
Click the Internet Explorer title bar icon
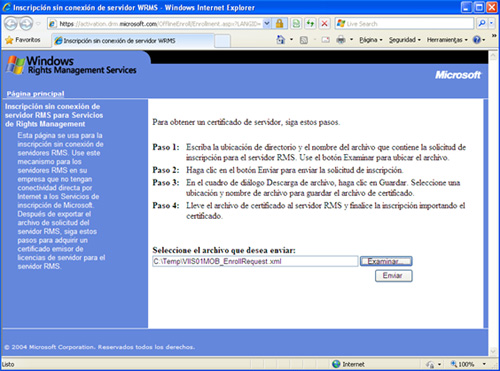(7, 7)
